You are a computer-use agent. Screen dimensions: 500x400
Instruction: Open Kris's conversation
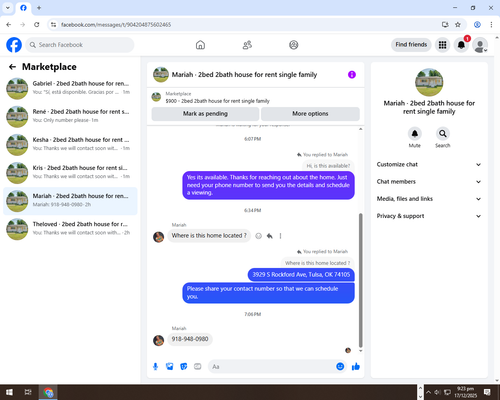(70, 173)
